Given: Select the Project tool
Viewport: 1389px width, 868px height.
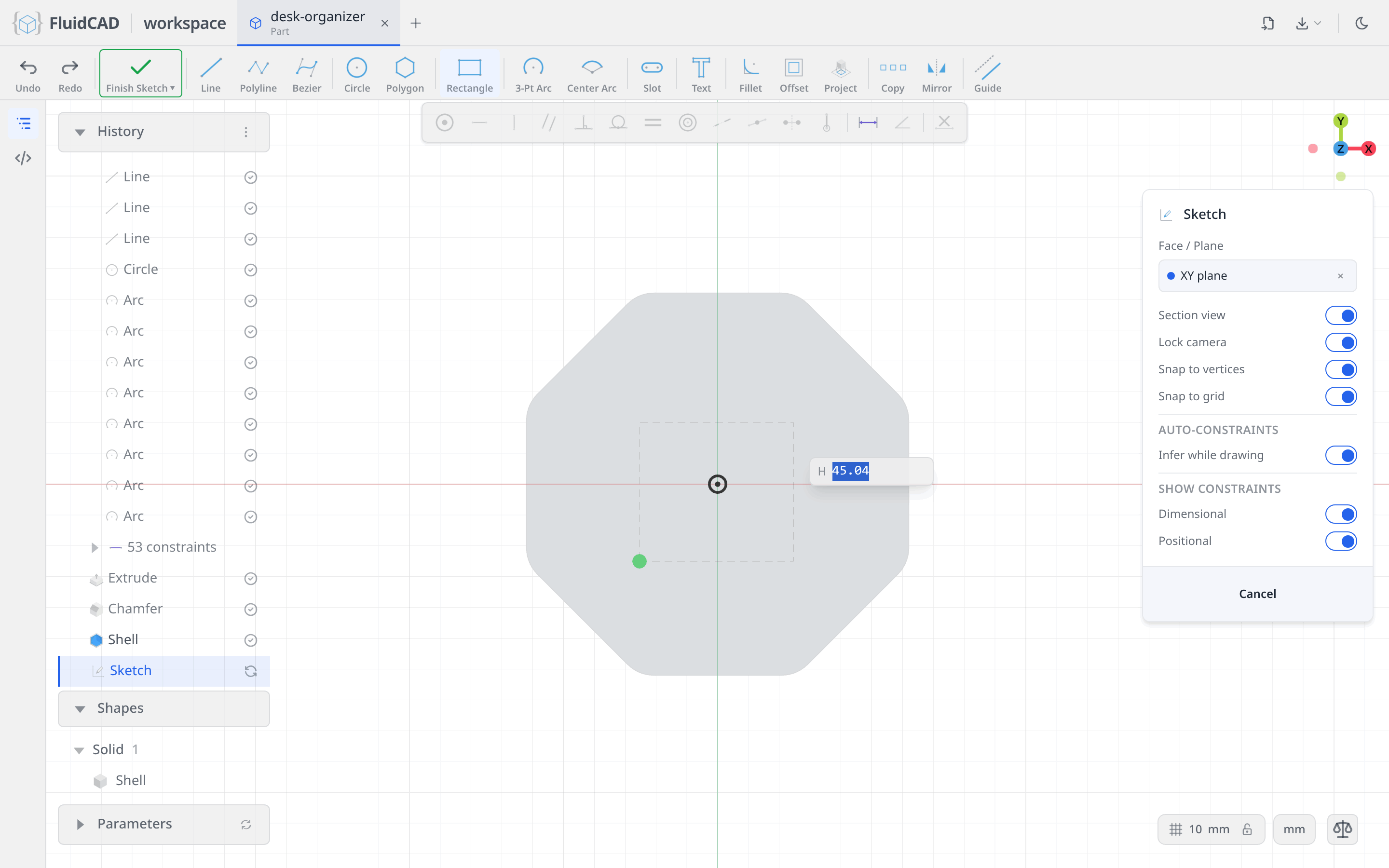Looking at the screenshot, I should tap(840, 75).
